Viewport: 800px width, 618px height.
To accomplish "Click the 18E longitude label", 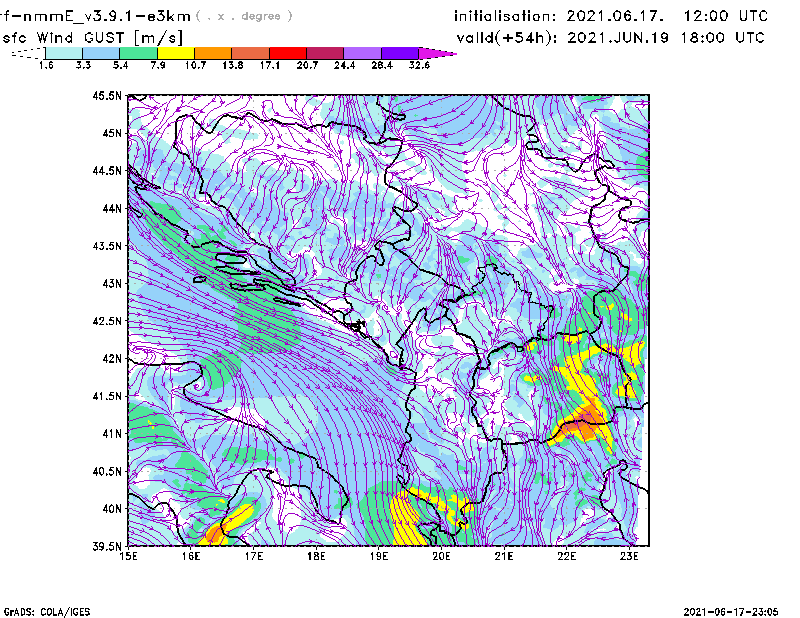I will click(x=316, y=556).
